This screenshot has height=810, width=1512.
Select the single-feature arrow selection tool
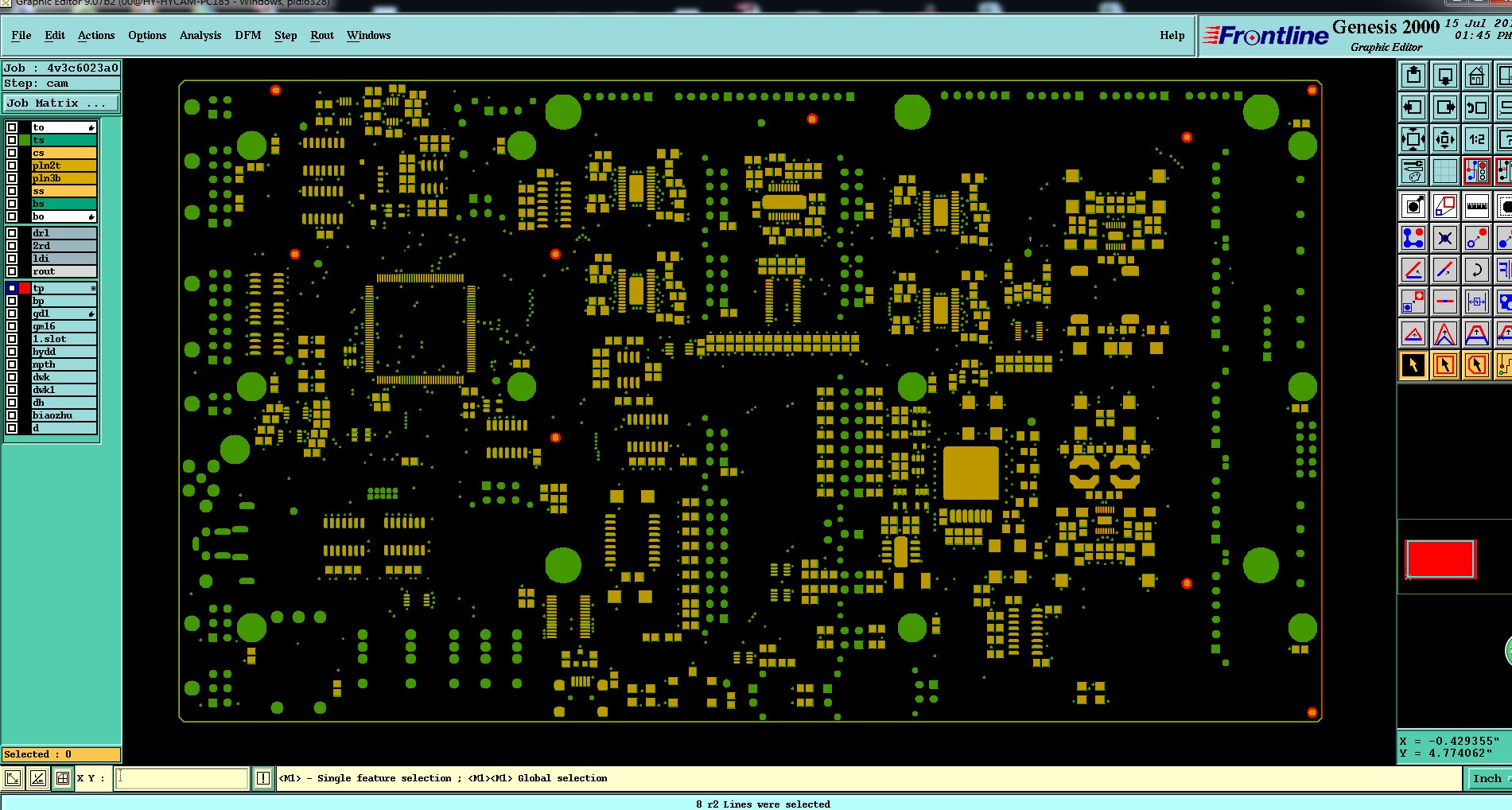tap(1413, 365)
